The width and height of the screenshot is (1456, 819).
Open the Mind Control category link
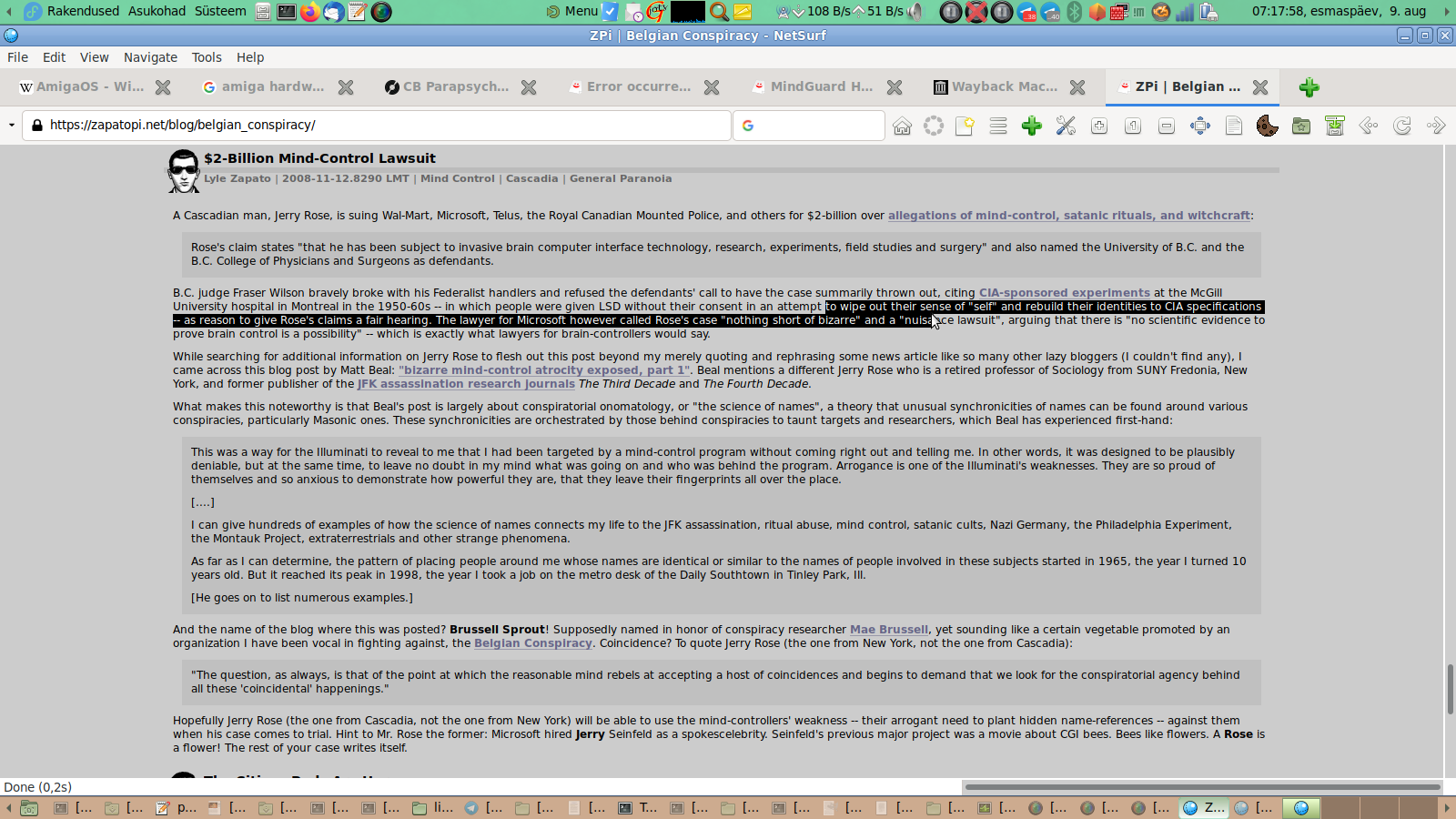pos(458,178)
